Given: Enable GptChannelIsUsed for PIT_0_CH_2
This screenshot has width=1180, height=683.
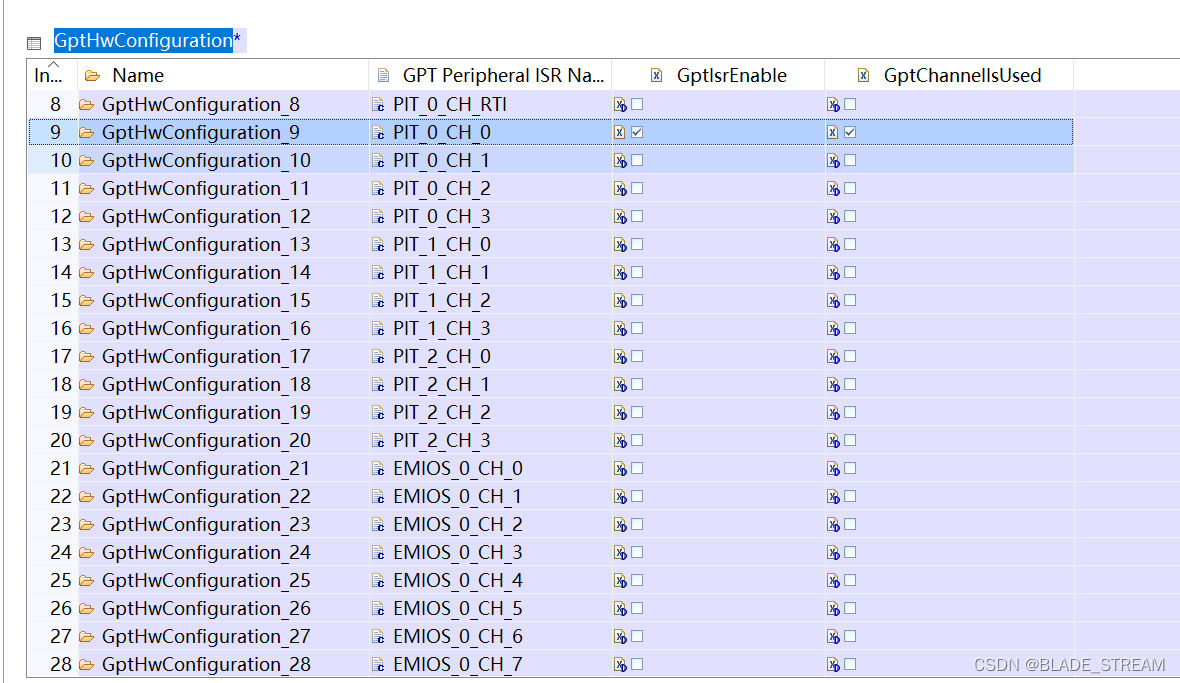Looking at the screenshot, I should (x=850, y=189).
